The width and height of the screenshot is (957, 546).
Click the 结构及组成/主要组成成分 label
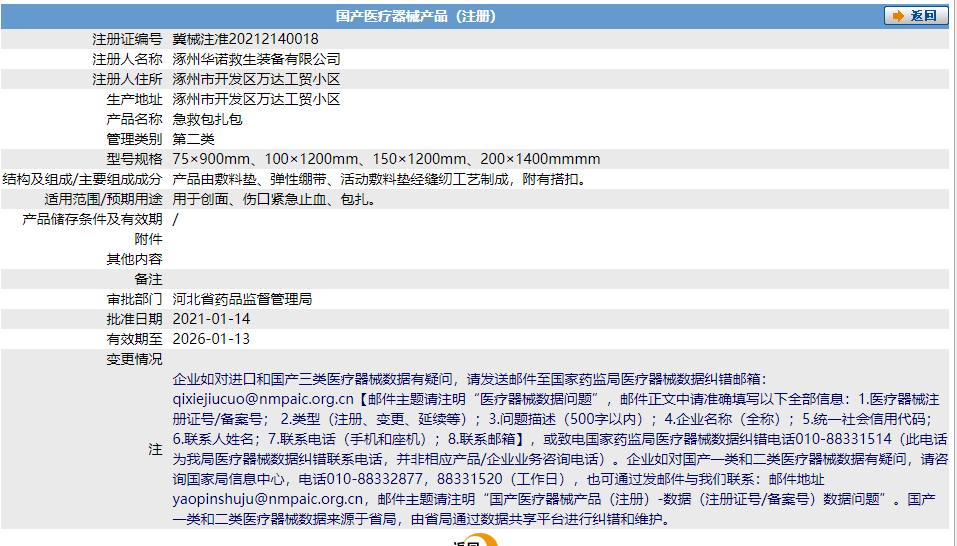click(x=82, y=179)
